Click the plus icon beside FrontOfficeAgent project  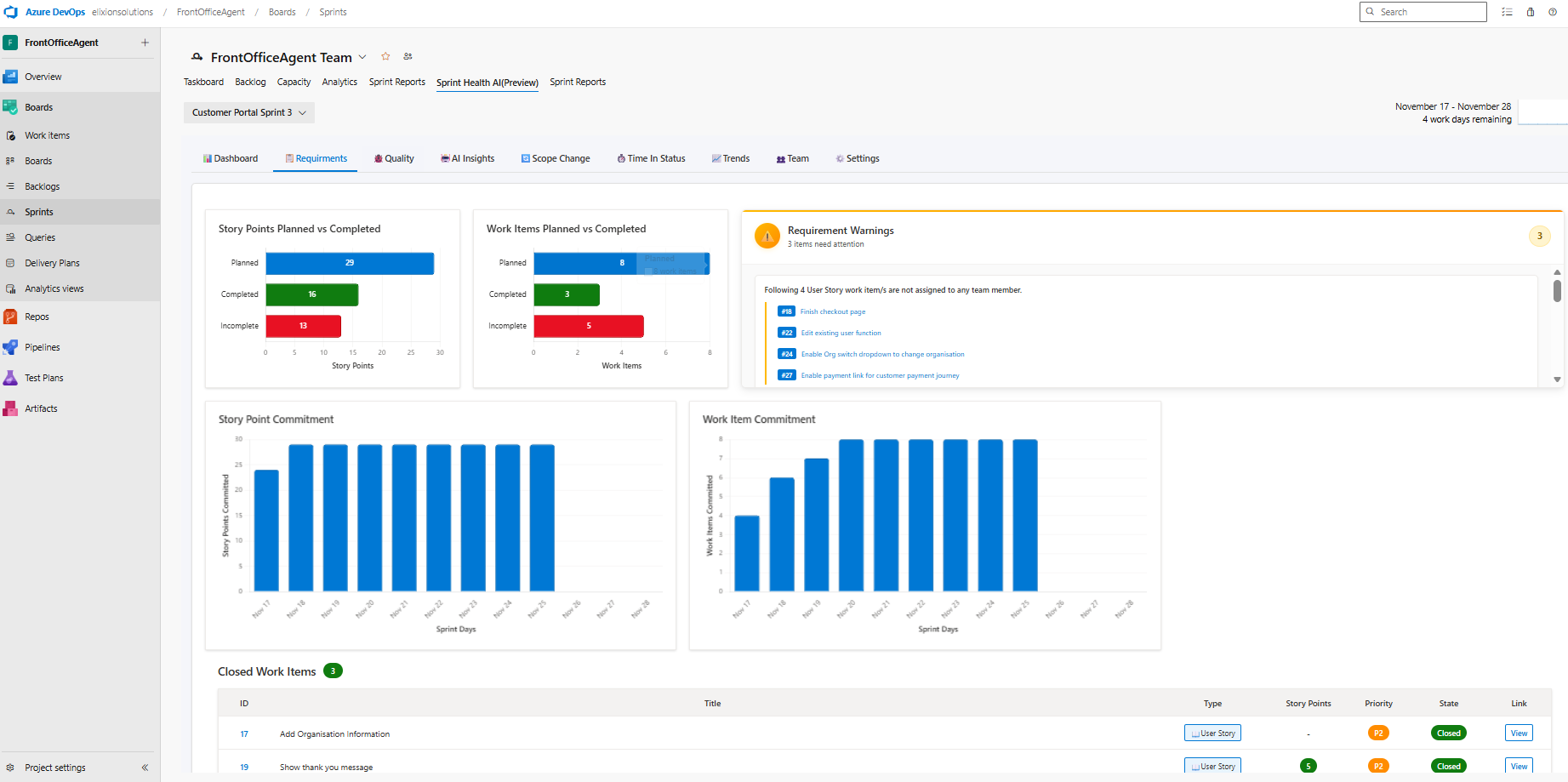click(x=145, y=43)
